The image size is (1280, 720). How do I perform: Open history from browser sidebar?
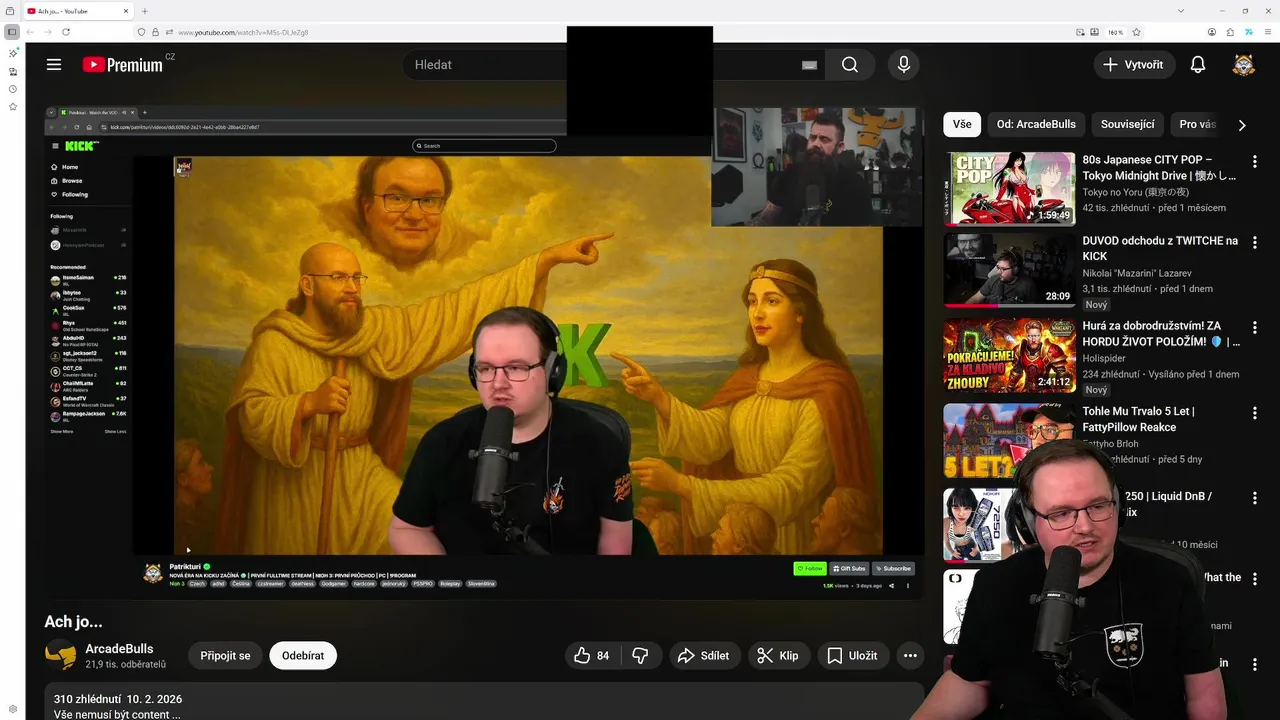13,89
